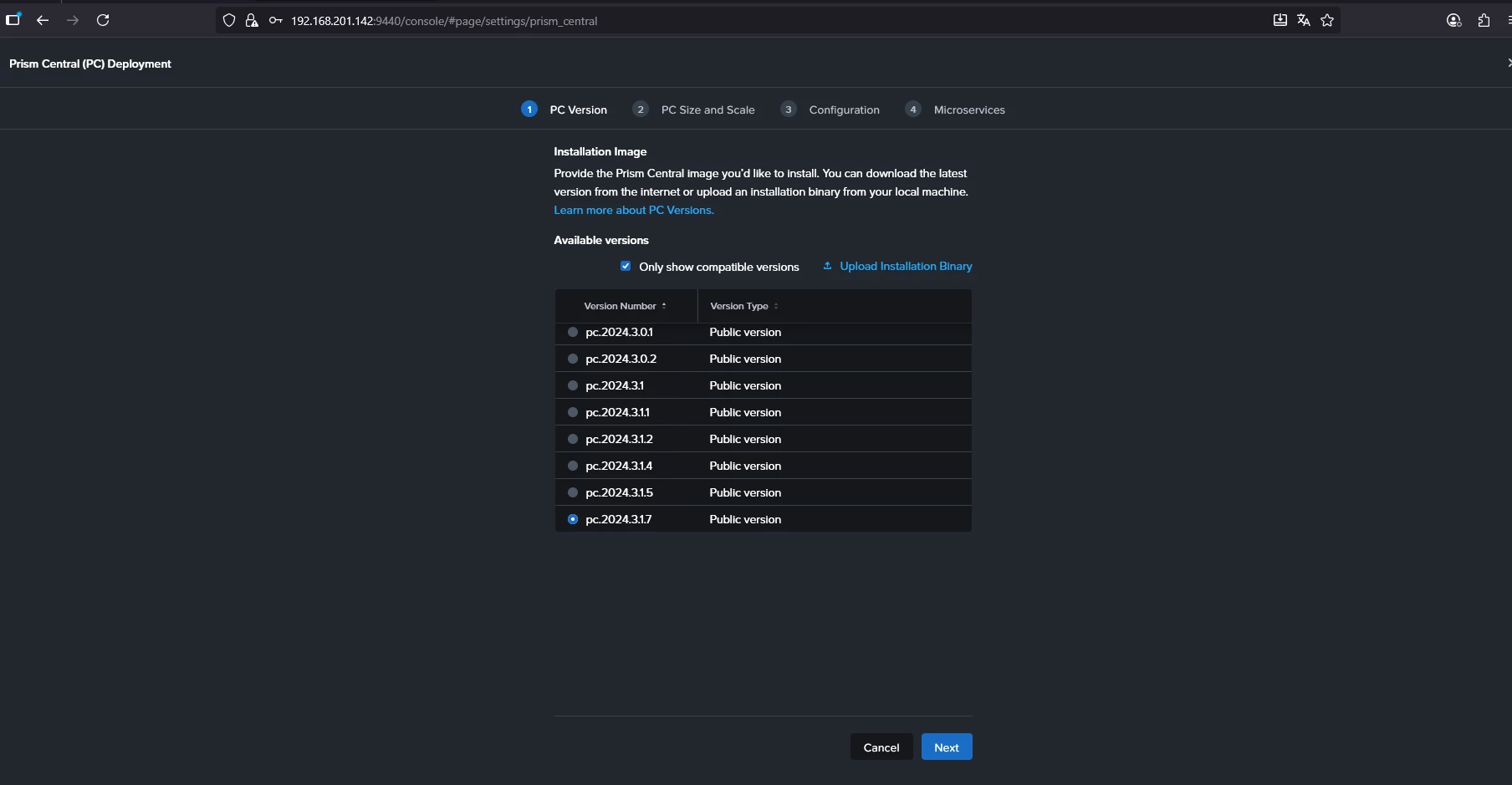
Task: Click the install/download page icon in address bar
Action: pos(1280,20)
